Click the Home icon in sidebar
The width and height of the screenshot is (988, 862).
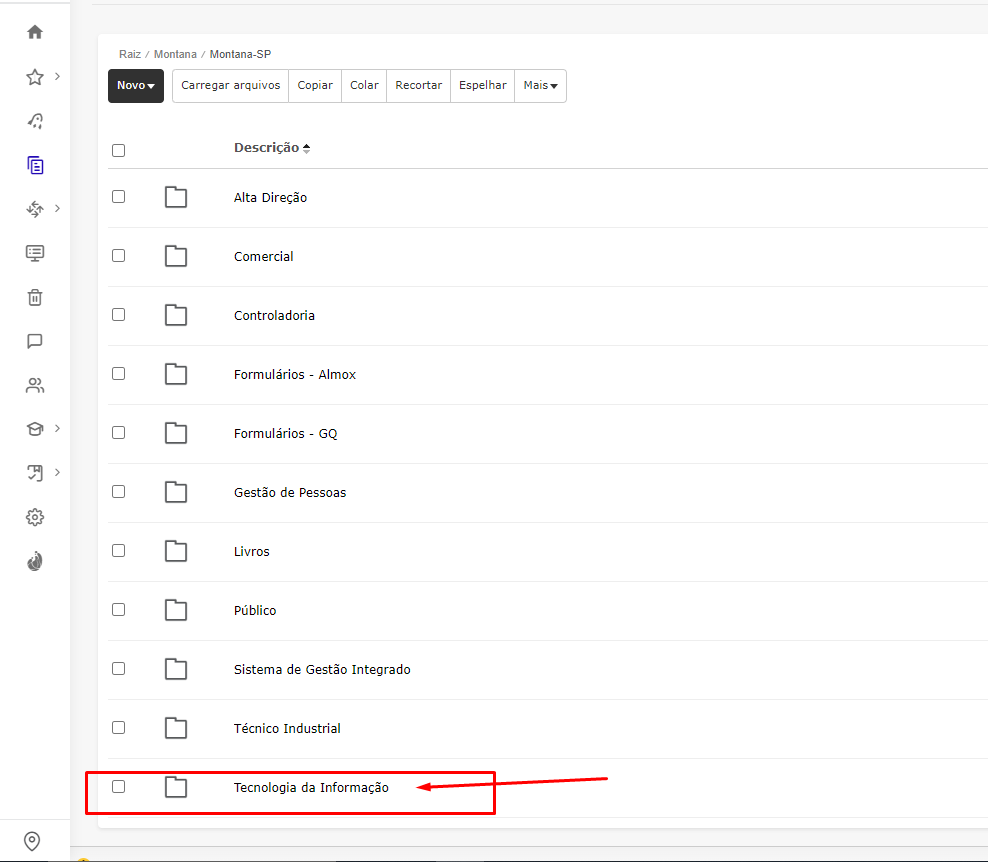pyautogui.click(x=35, y=32)
